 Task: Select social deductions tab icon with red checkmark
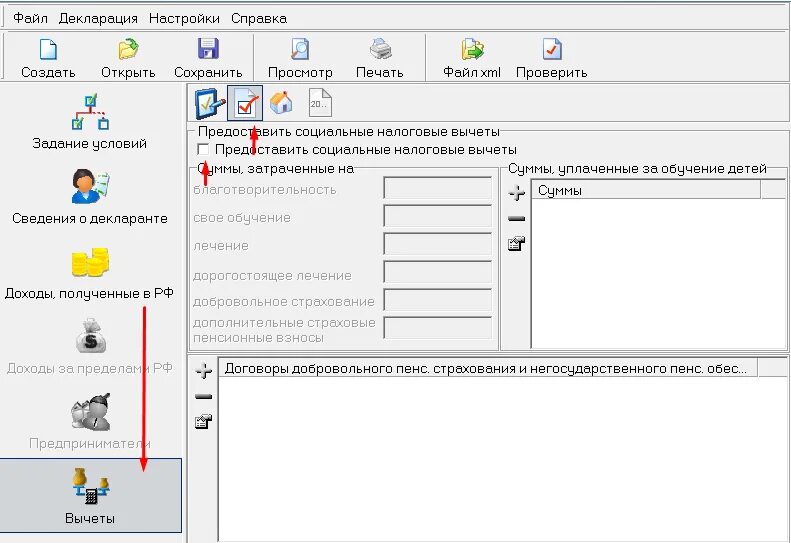[x=245, y=103]
